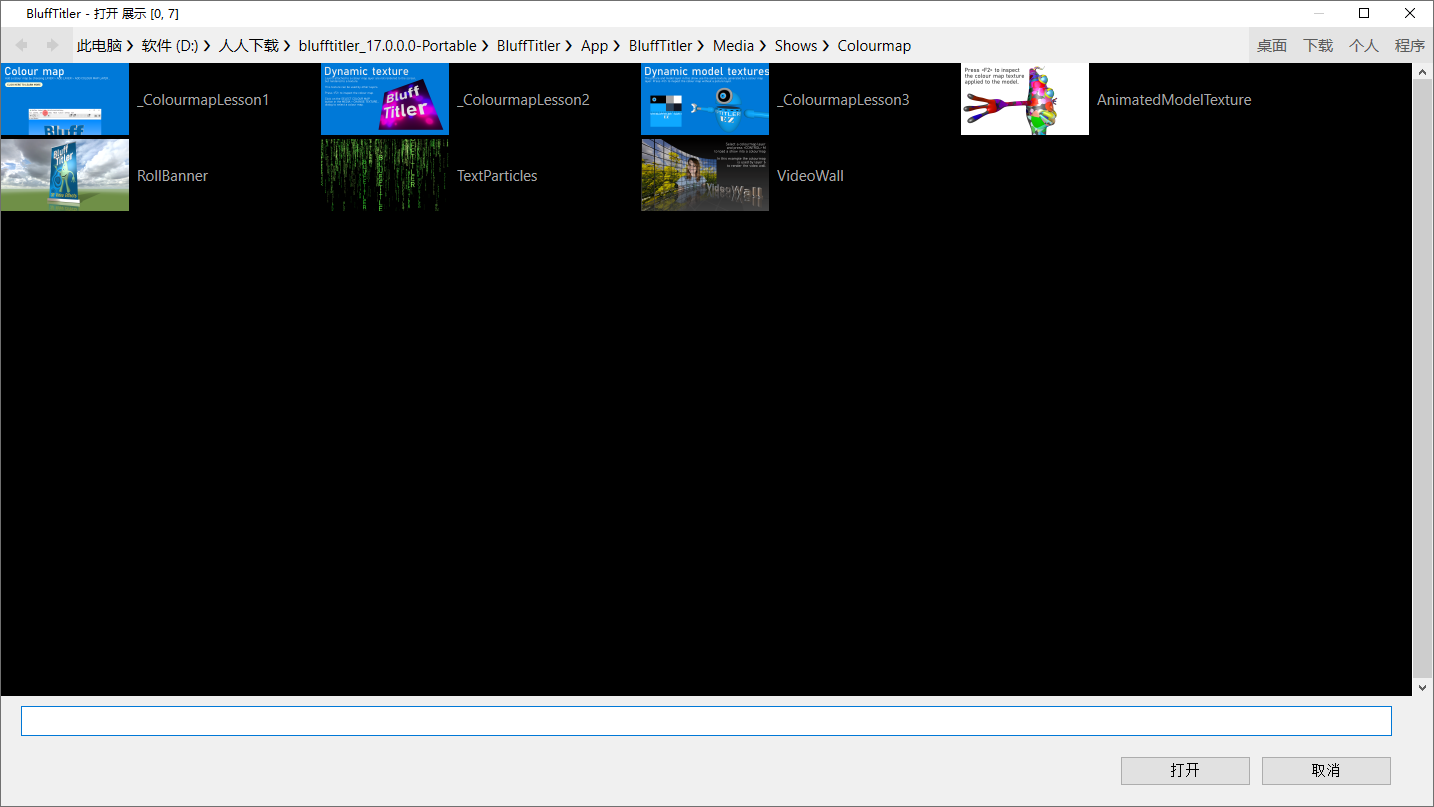Screen dimensions: 1434x807
Task: Select the _ColourmapLesson2 show thumbnail
Action: (x=385, y=99)
